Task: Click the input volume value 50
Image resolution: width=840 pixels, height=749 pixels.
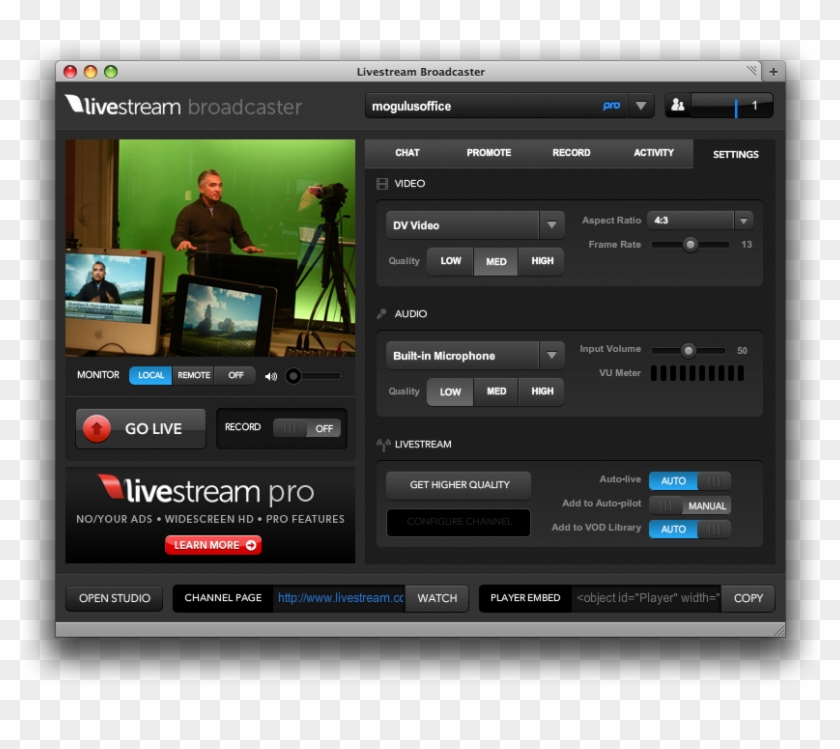Action: pos(742,351)
